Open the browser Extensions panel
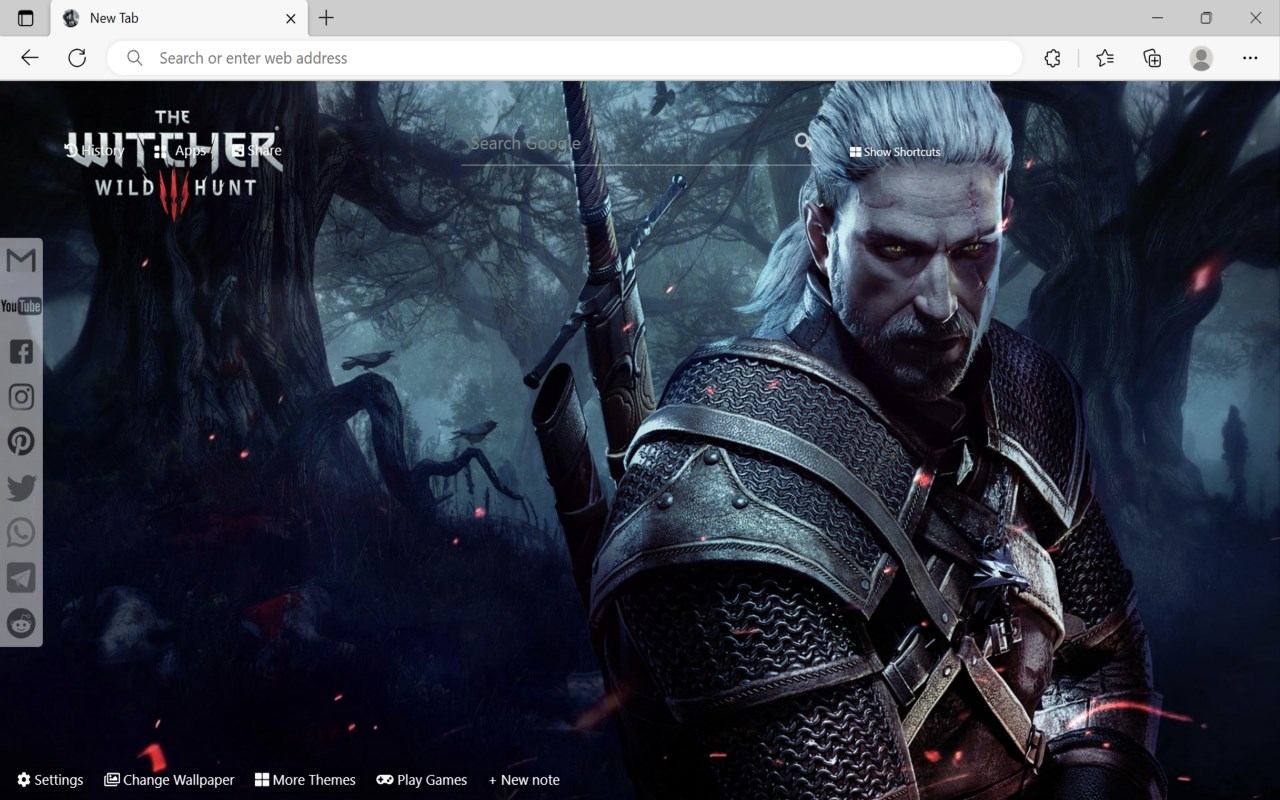 tap(1052, 58)
